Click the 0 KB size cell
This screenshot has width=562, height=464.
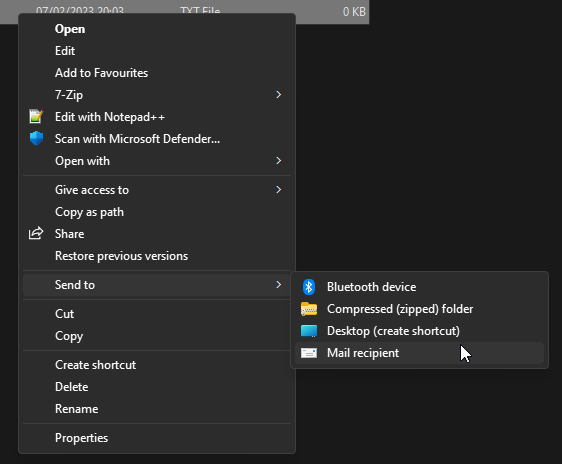point(354,11)
